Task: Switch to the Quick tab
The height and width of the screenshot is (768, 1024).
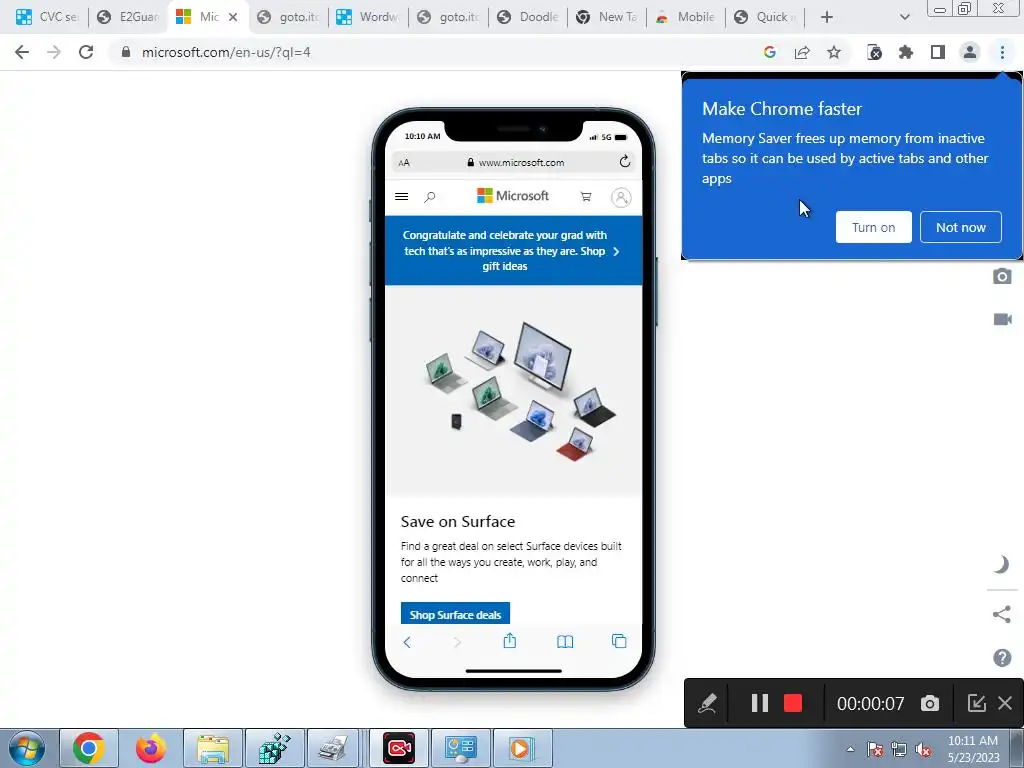Action: click(765, 17)
